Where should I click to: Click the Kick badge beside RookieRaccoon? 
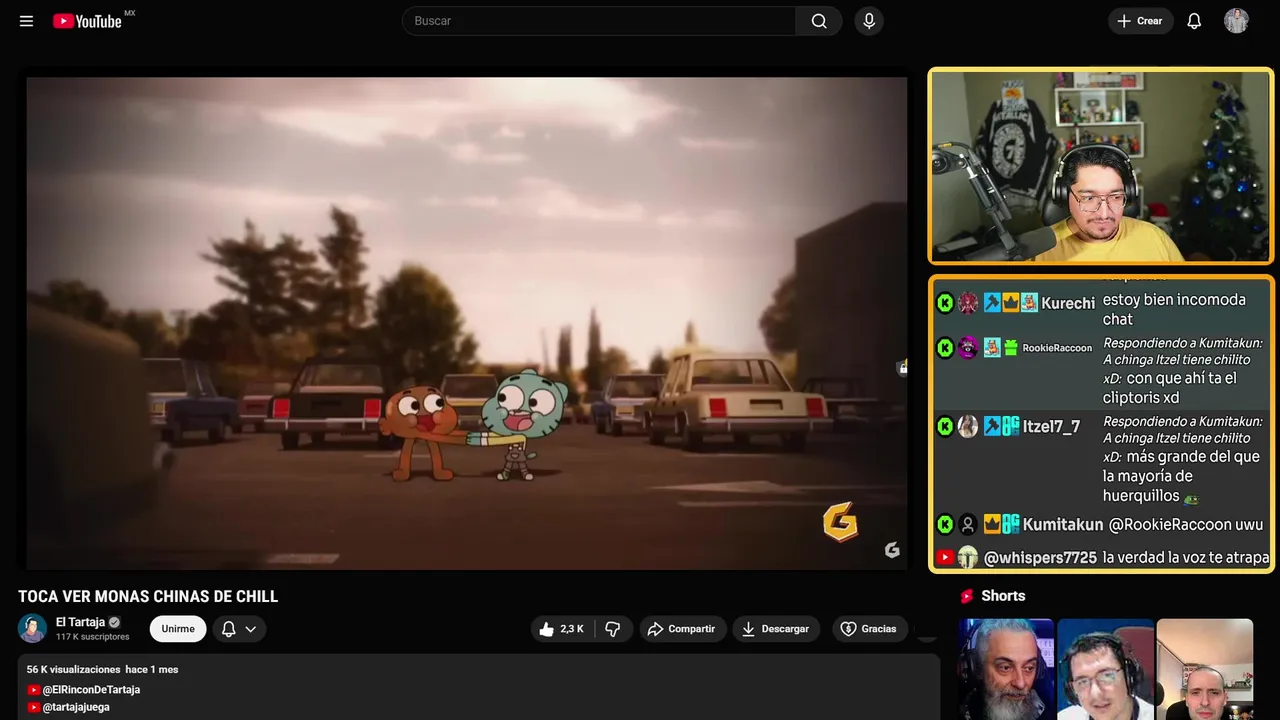945,347
